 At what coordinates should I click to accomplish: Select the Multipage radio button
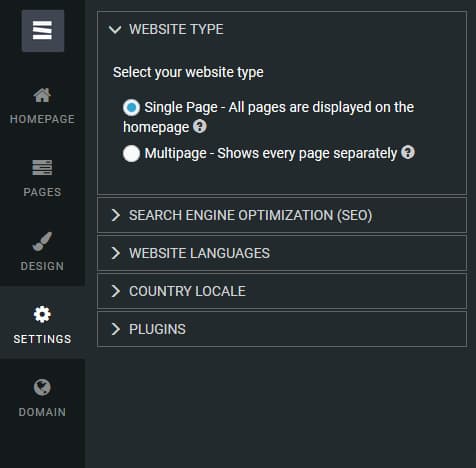pyautogui.click(x=131, y=154)
